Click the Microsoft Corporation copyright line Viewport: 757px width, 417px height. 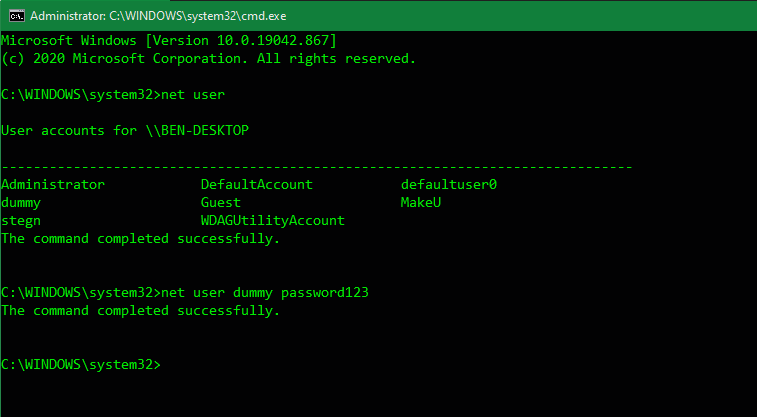[208, 58]
